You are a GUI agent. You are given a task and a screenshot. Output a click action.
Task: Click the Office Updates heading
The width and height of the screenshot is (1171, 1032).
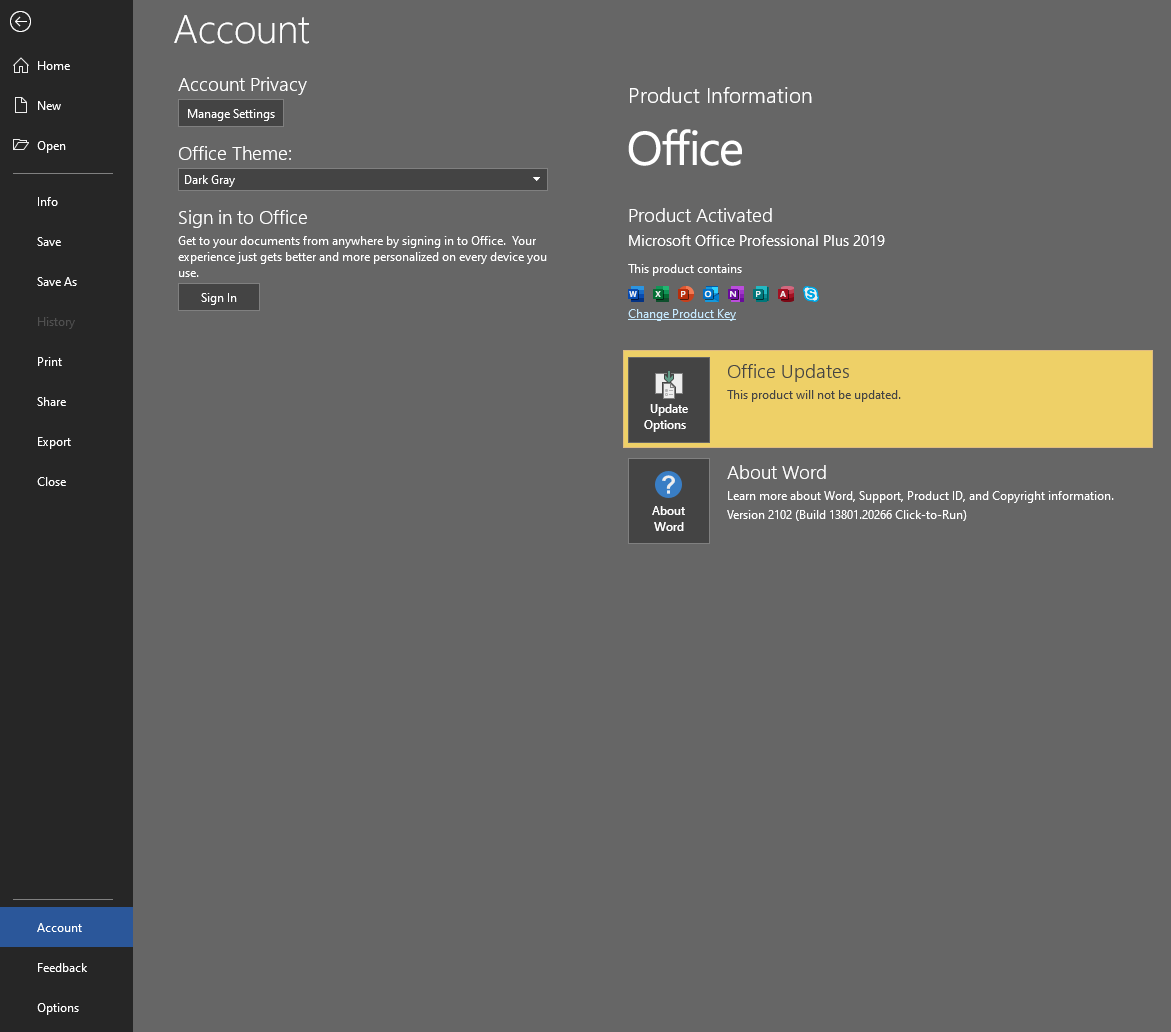point(788,371)
